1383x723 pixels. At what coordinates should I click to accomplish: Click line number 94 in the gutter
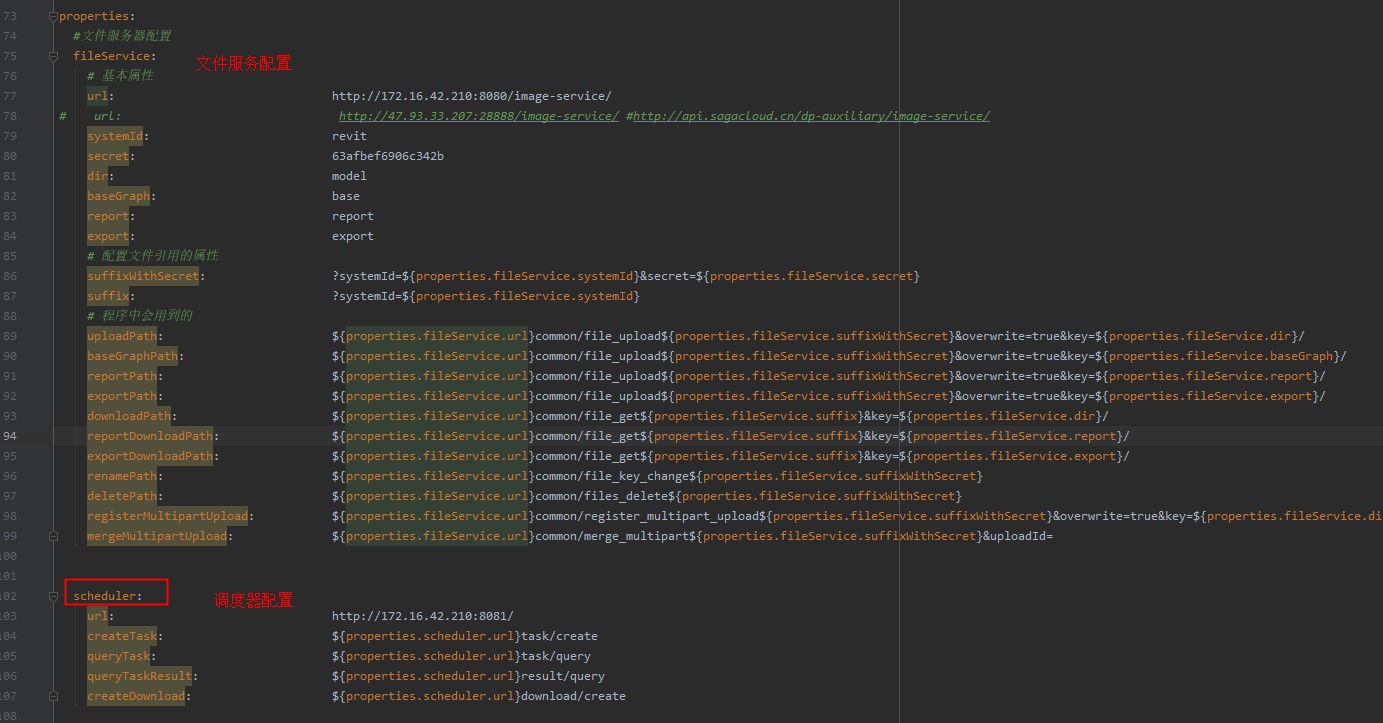pos(10,436)
